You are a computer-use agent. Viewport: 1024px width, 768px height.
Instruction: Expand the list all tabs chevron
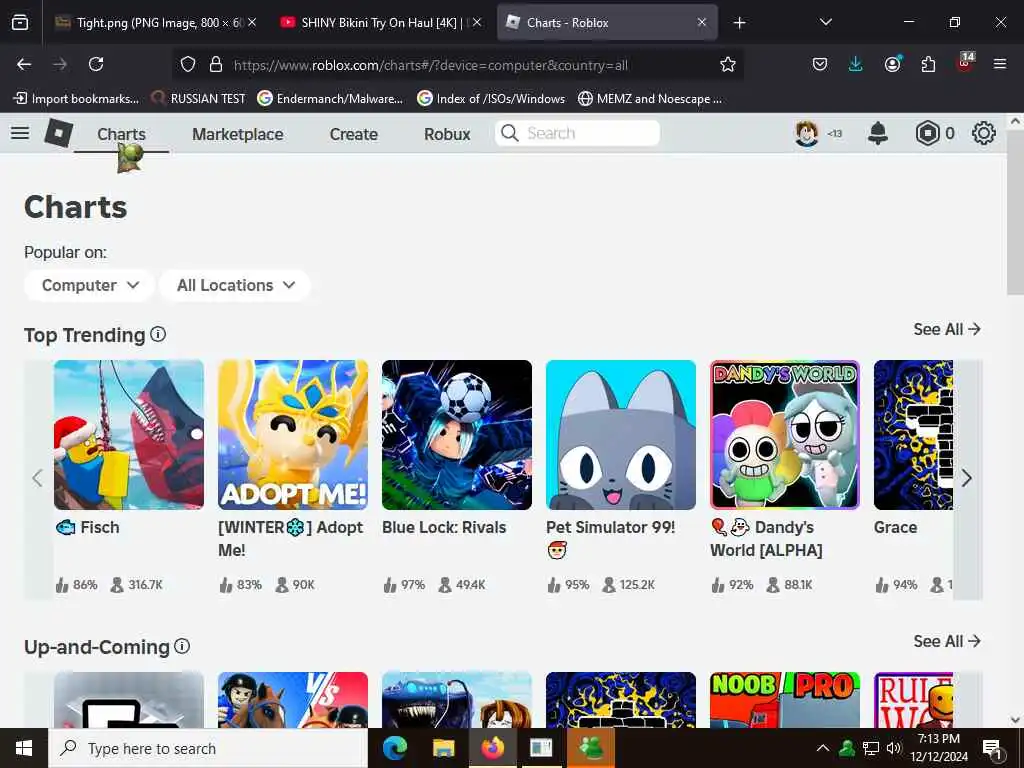click(825, 22)
